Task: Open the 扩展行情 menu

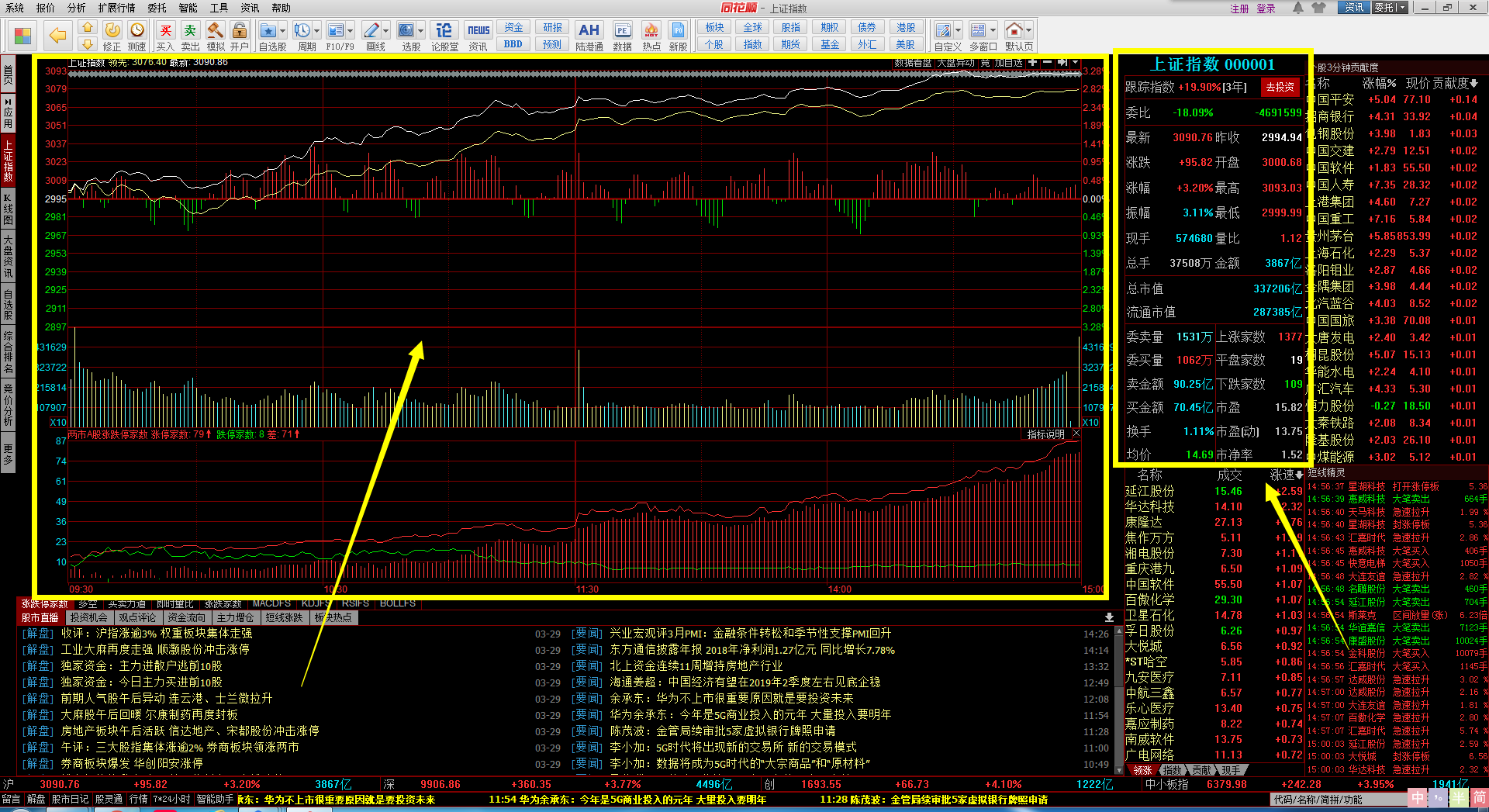Action: pyautogui.click(x=116, y=8)
